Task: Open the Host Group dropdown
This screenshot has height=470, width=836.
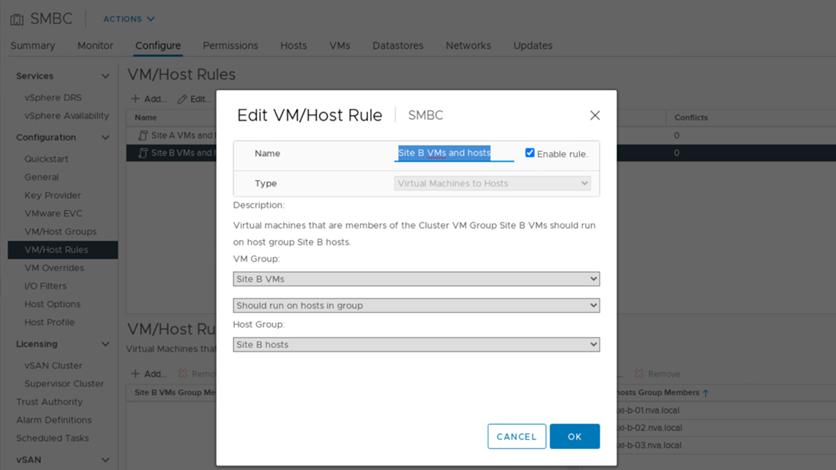Action: point(416,345)
